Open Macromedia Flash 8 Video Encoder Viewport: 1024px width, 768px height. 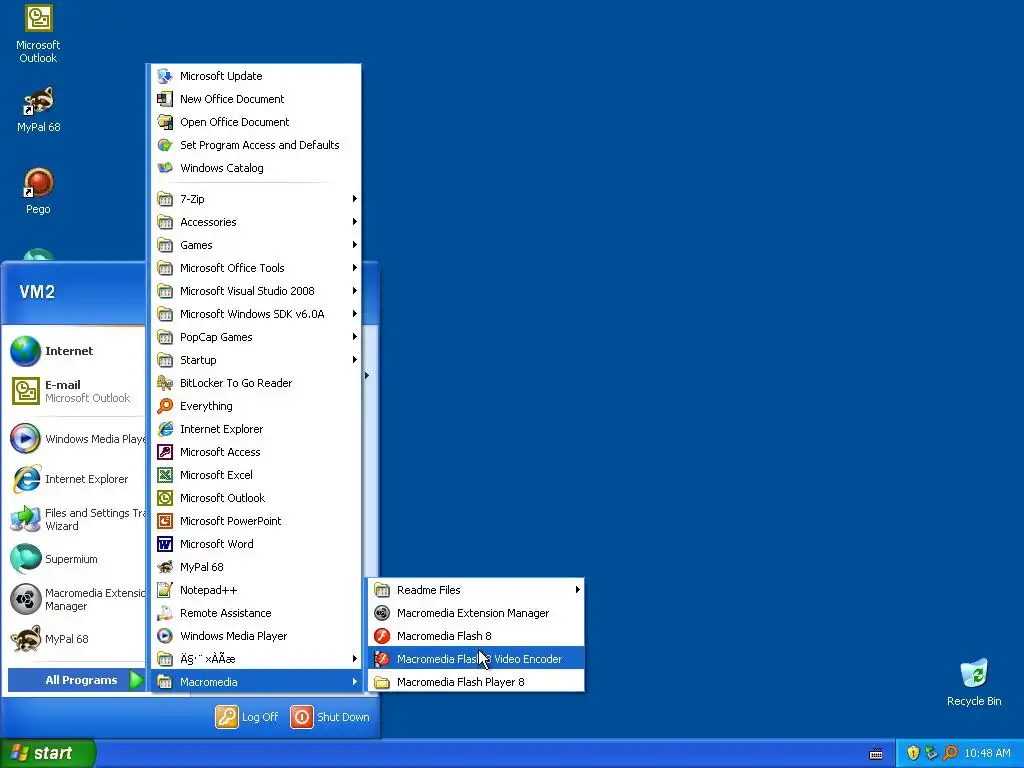(476, 659)
